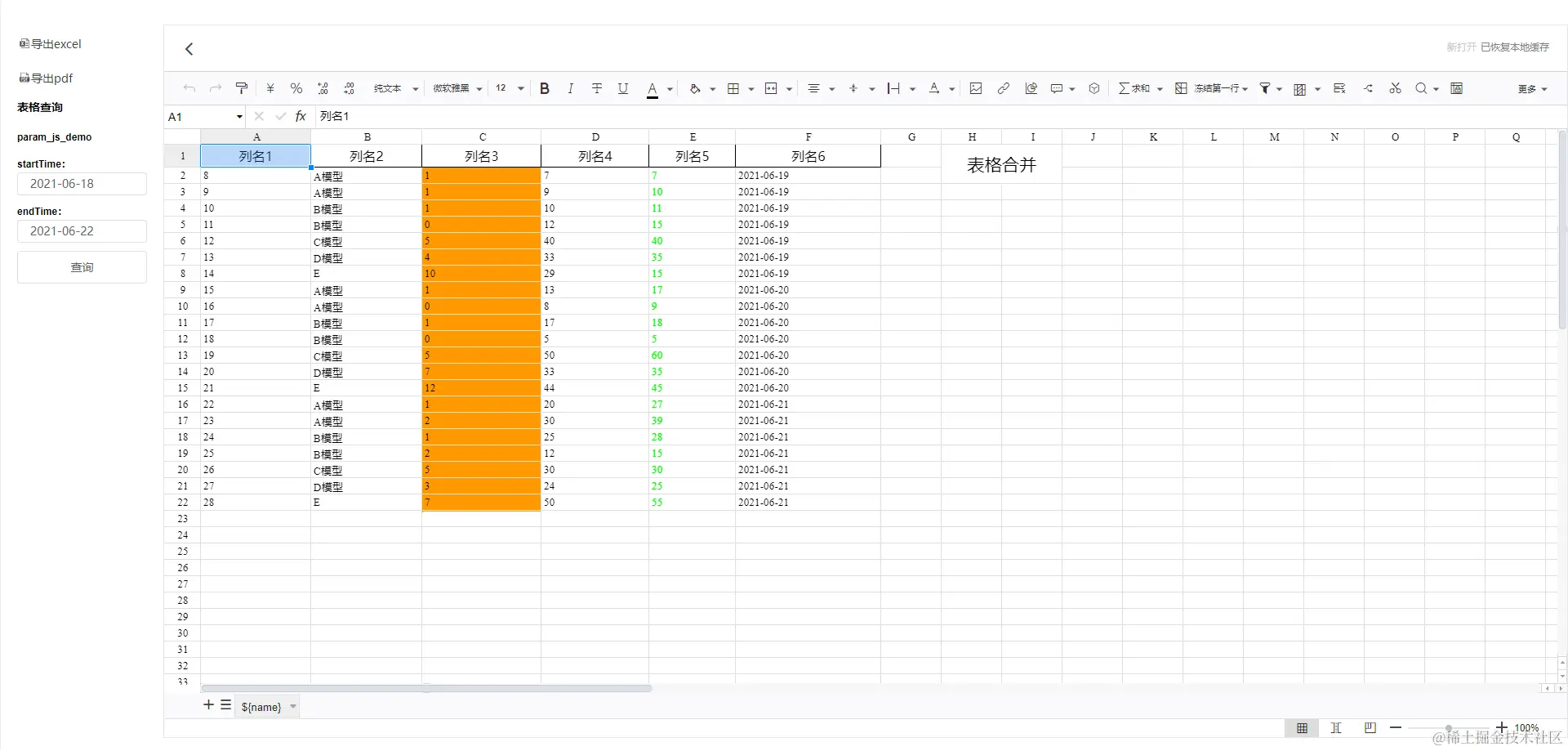
Task: Click the endTime date field
Action: (82, 231)
